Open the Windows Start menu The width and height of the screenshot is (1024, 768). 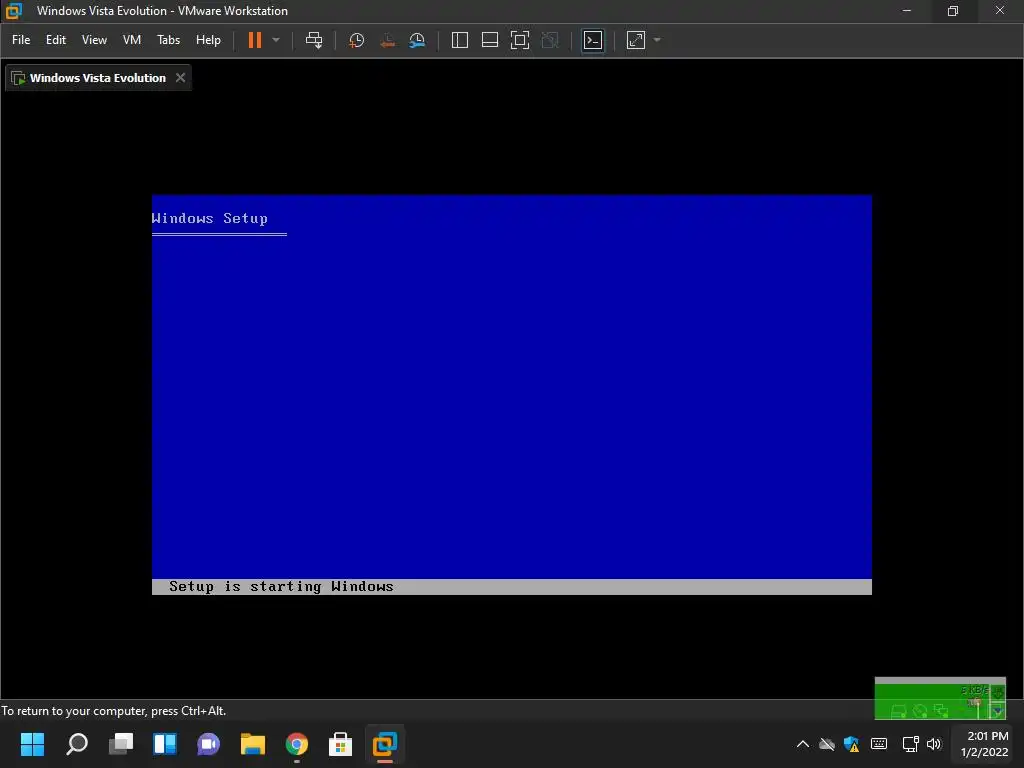32,744
